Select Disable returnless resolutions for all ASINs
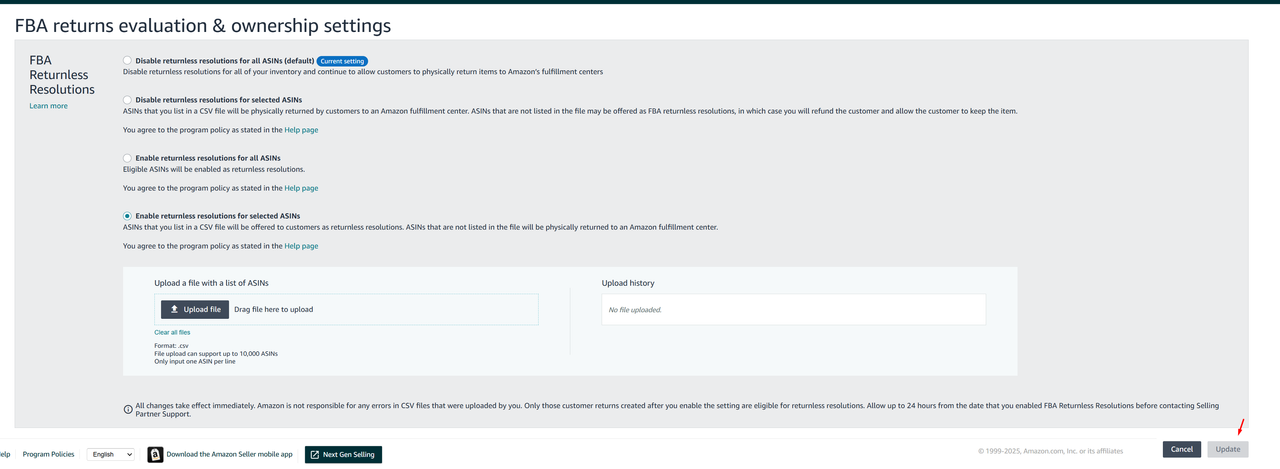Screen dimensions: 1280x469 click(127, 61)
